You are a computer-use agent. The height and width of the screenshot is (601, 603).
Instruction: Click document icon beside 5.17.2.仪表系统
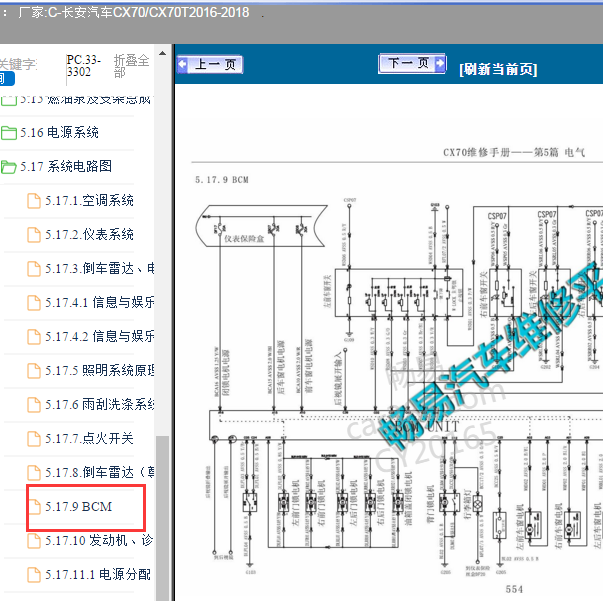[x=34, y=235]
